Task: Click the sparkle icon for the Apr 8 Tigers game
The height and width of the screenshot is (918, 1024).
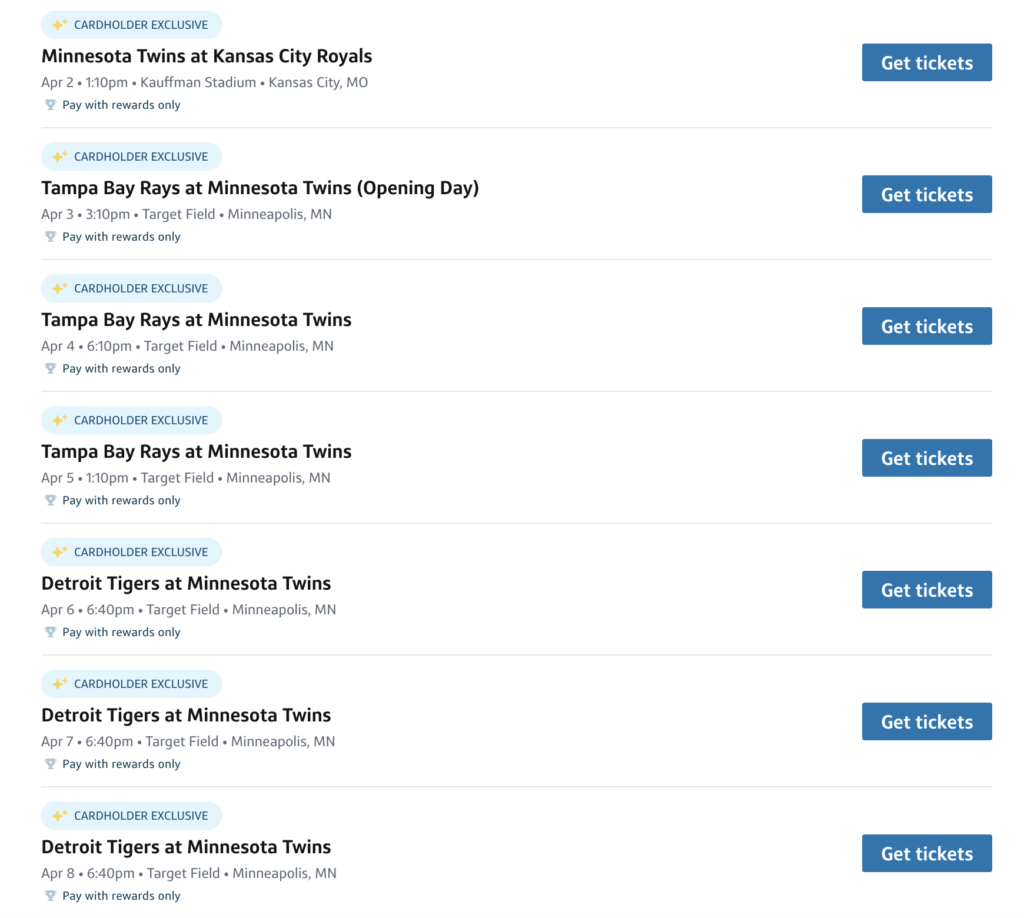Action: coord(59,816)
